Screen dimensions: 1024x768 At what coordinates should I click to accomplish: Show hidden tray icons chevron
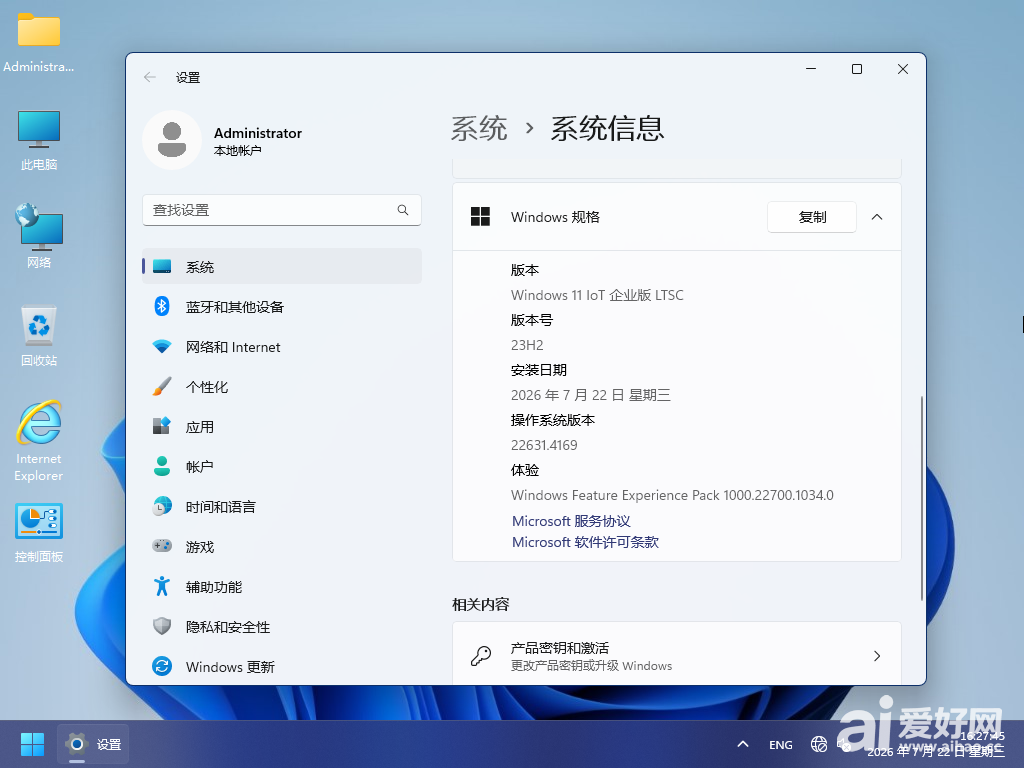pos(743,744)
